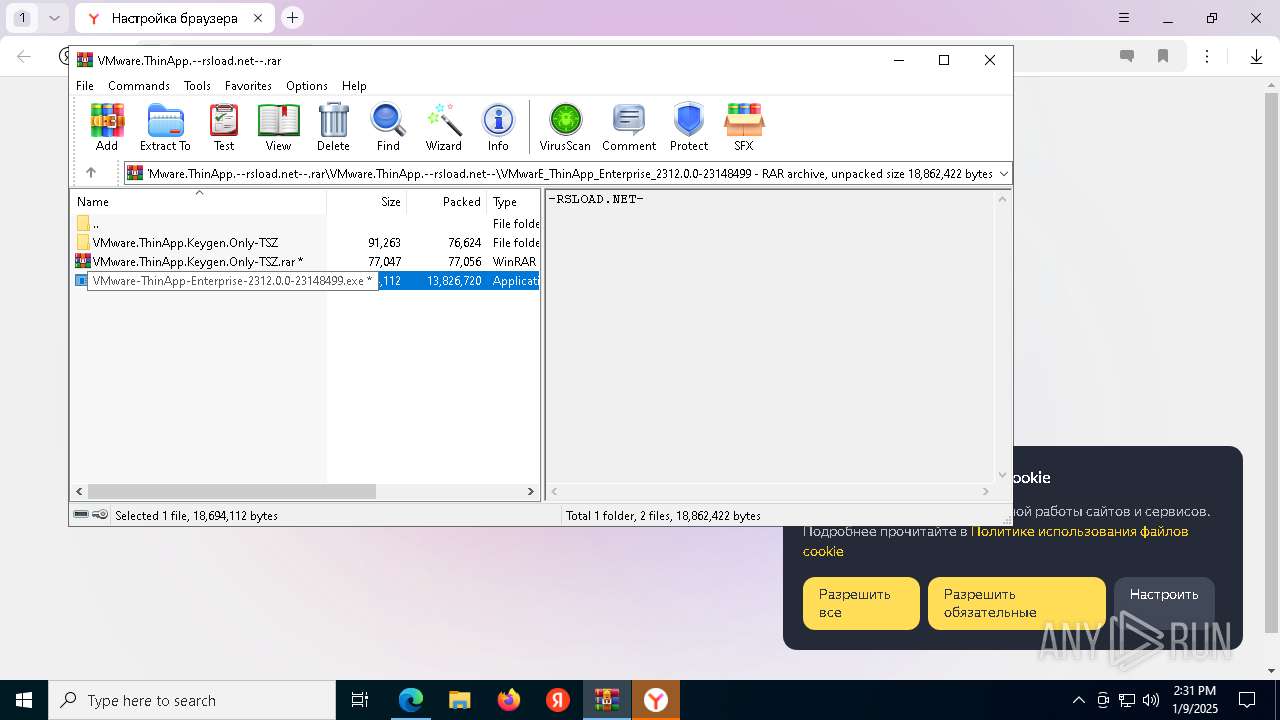1280x720 pixels.
Task: Click comment pane scroll up arrow
Action: [1003, 199]
